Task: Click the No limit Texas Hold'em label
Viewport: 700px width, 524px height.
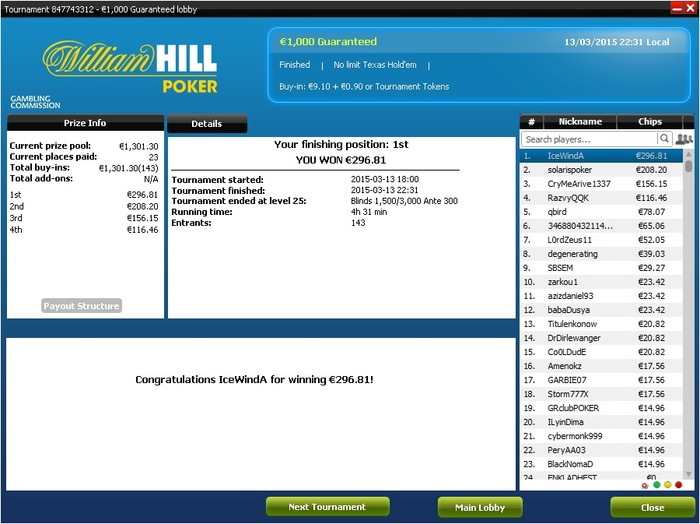Action: coord(375,65)
